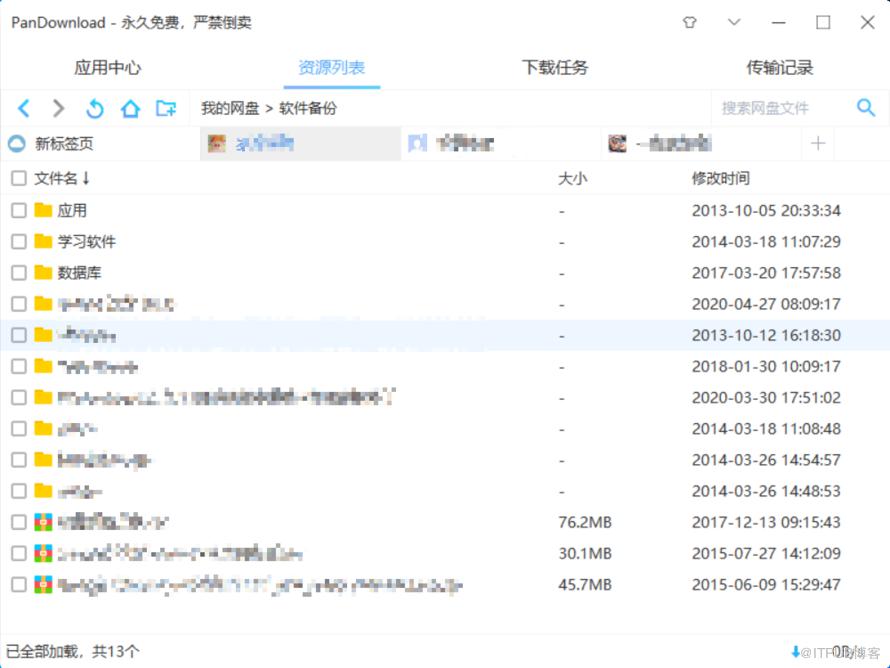Check the 学习软件 folder checkbox
890x668 pixels.
[19, 242]
